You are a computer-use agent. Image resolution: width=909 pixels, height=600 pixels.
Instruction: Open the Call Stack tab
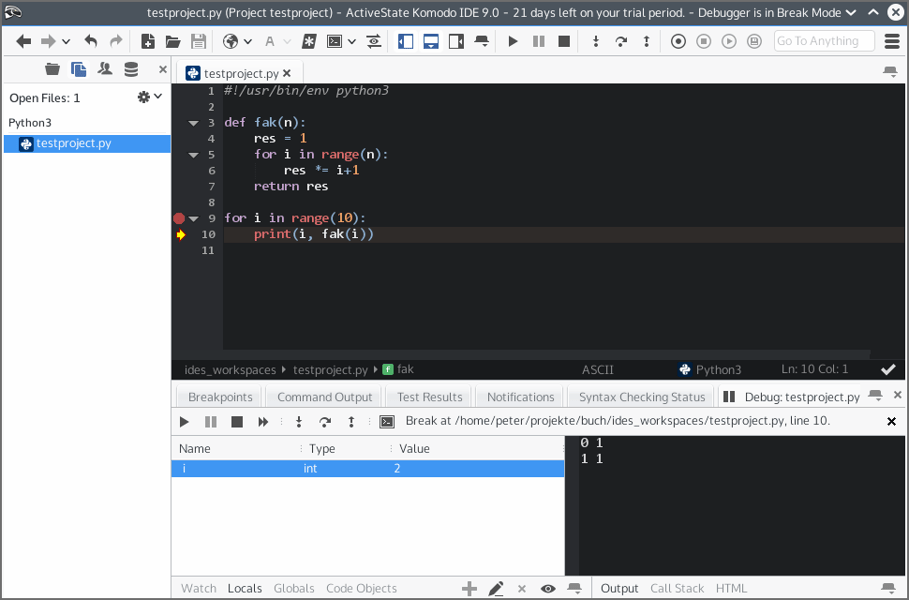point(677,589)
